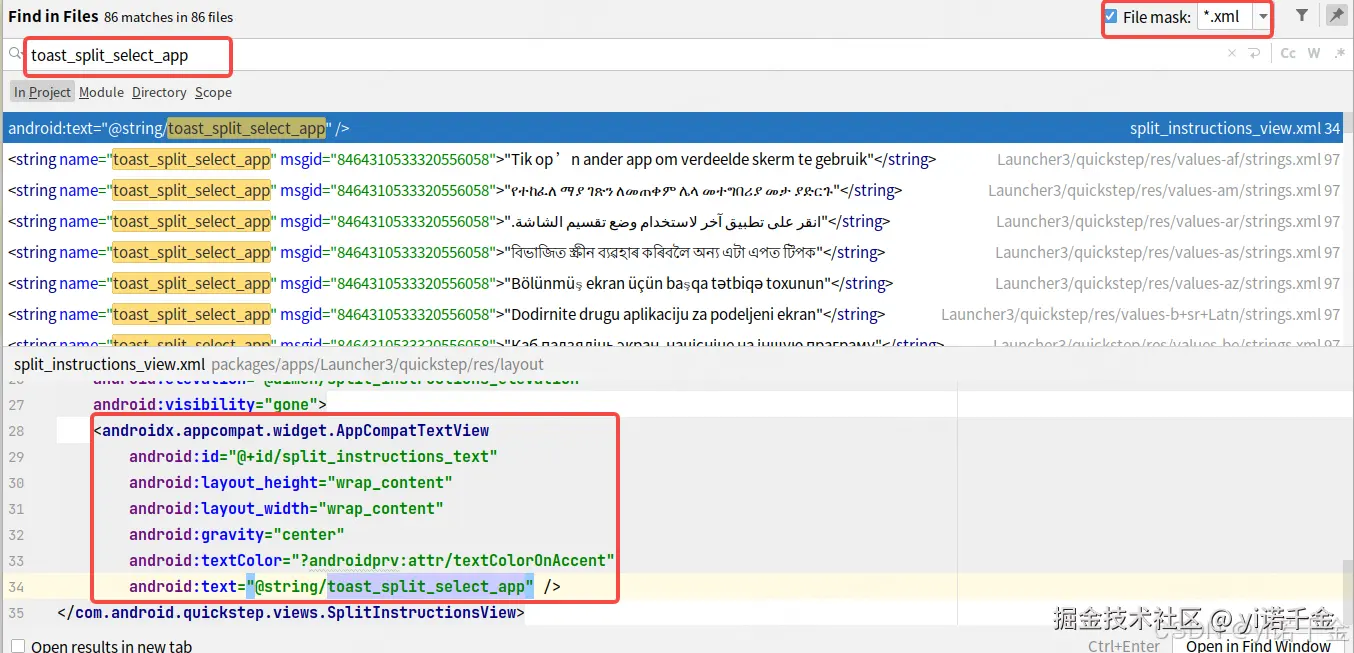The width and height of the screenshot is (1354, 653).
Task: Toggle the File mask checkbox
Action: 1111,17
